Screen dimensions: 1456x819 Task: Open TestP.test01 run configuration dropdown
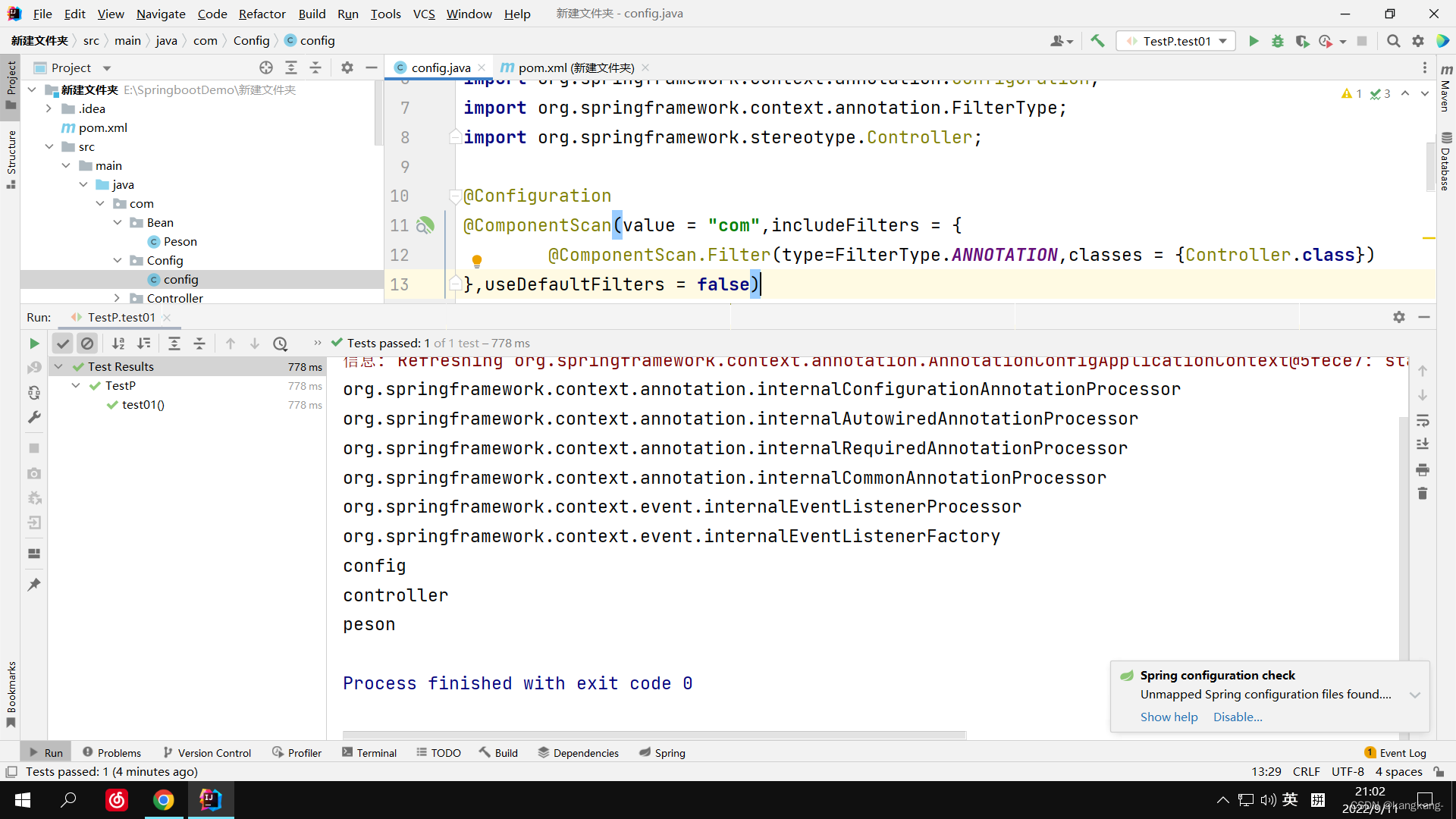[x=1223, y=41]
